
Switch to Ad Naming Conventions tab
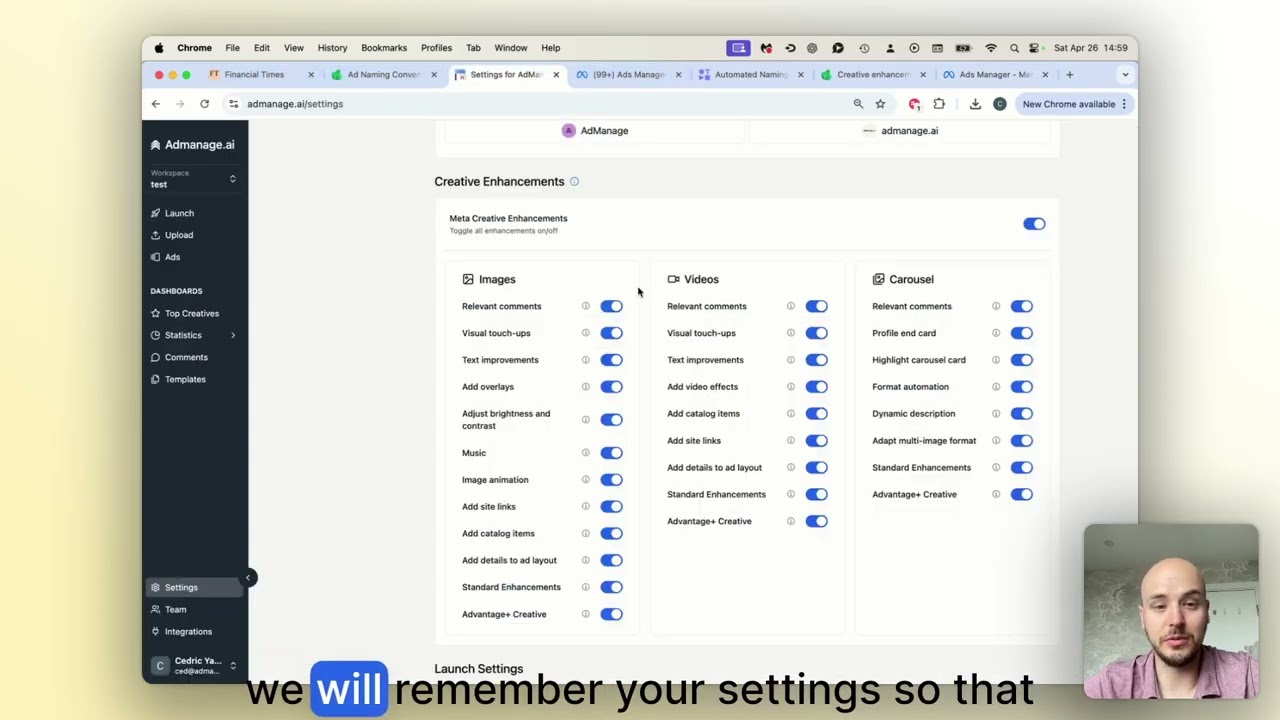point(383,75)
